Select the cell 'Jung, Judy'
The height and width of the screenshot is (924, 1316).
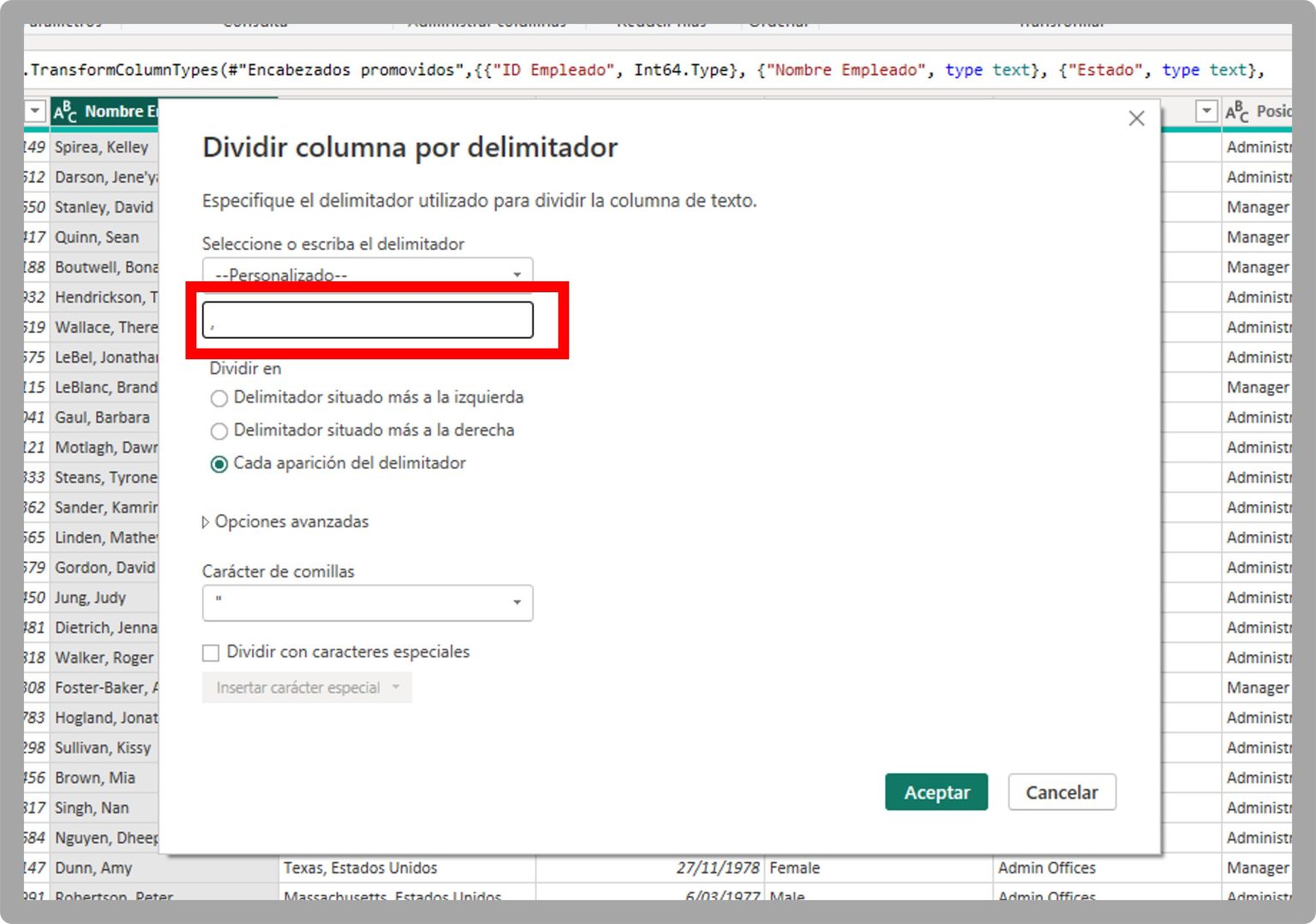(104, 597)
